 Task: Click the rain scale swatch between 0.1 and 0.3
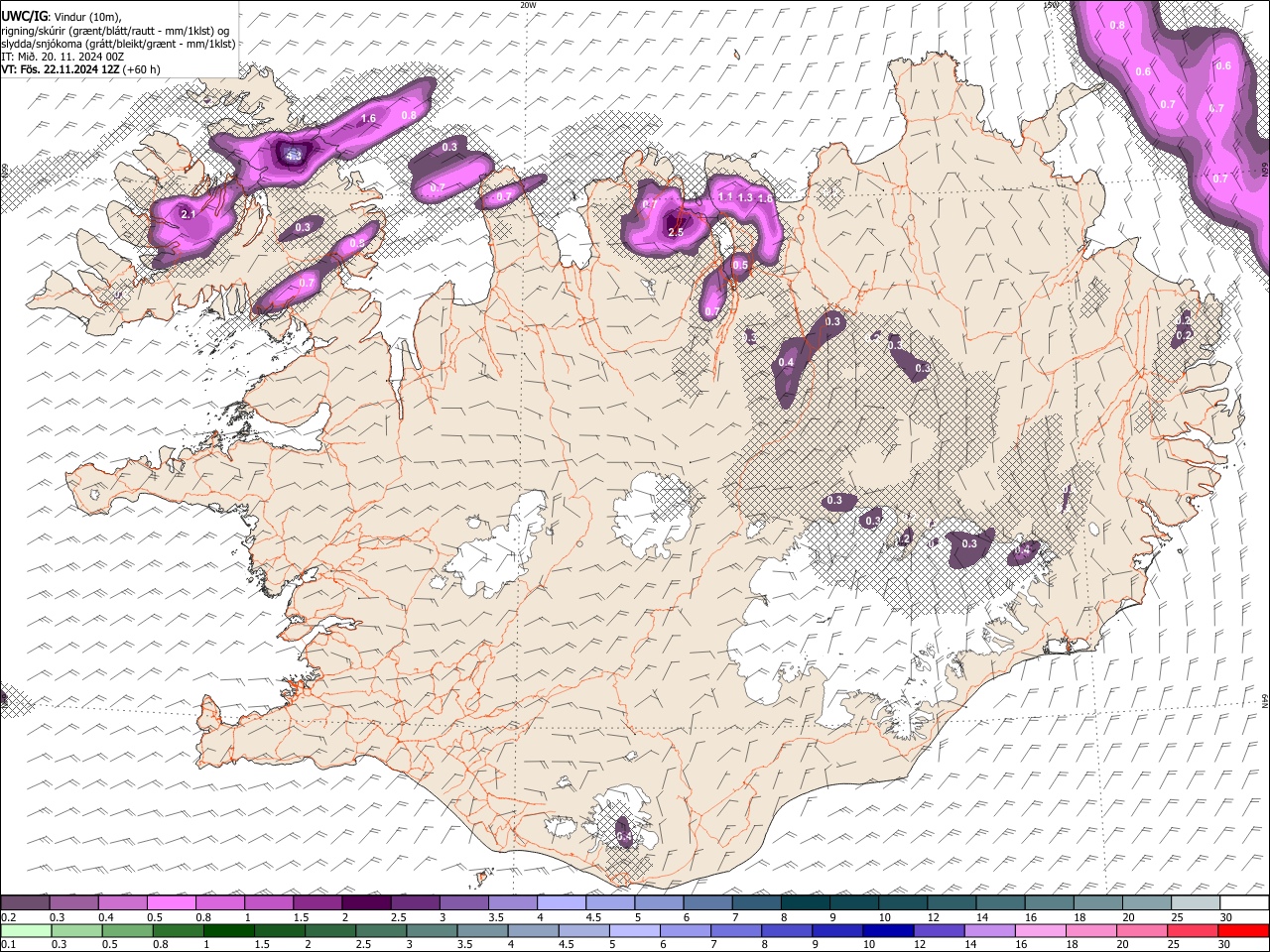(26, 930)
